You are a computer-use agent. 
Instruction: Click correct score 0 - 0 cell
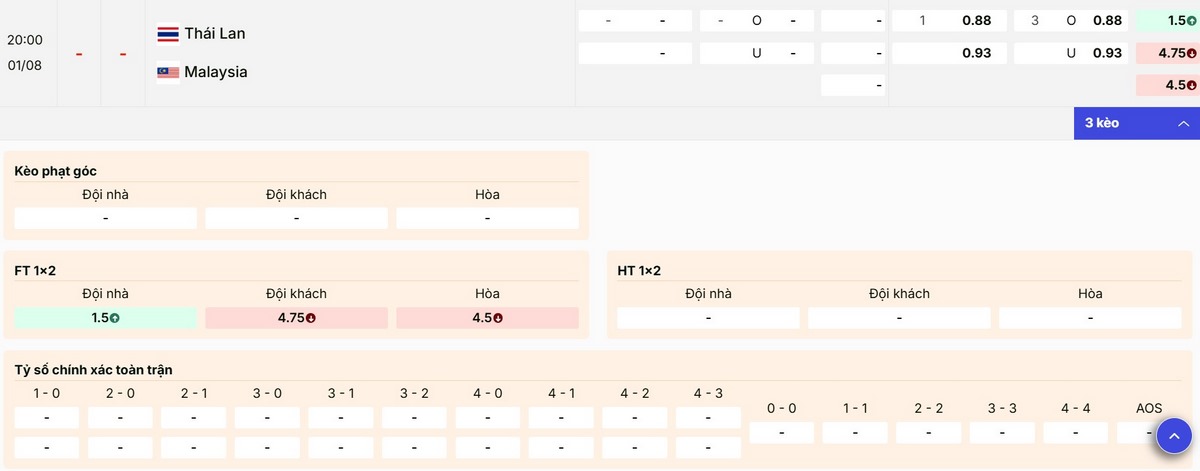point(782,433)
